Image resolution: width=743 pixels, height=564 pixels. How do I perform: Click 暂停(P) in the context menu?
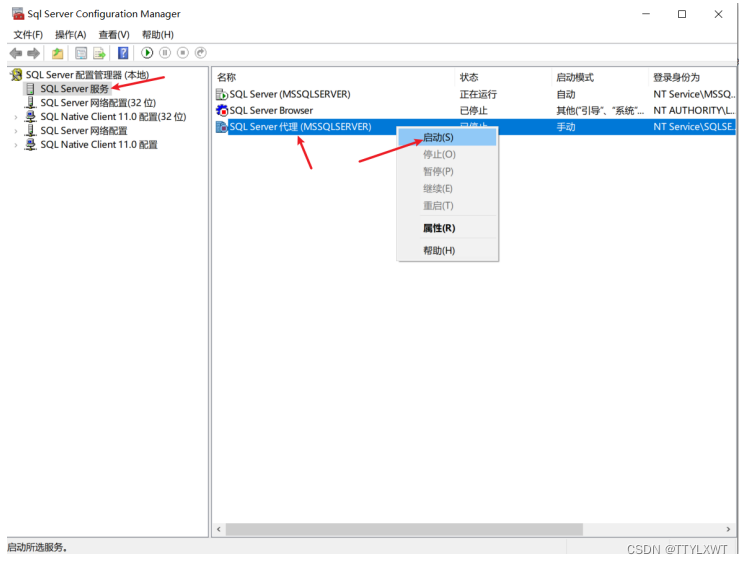coord(447,172)
